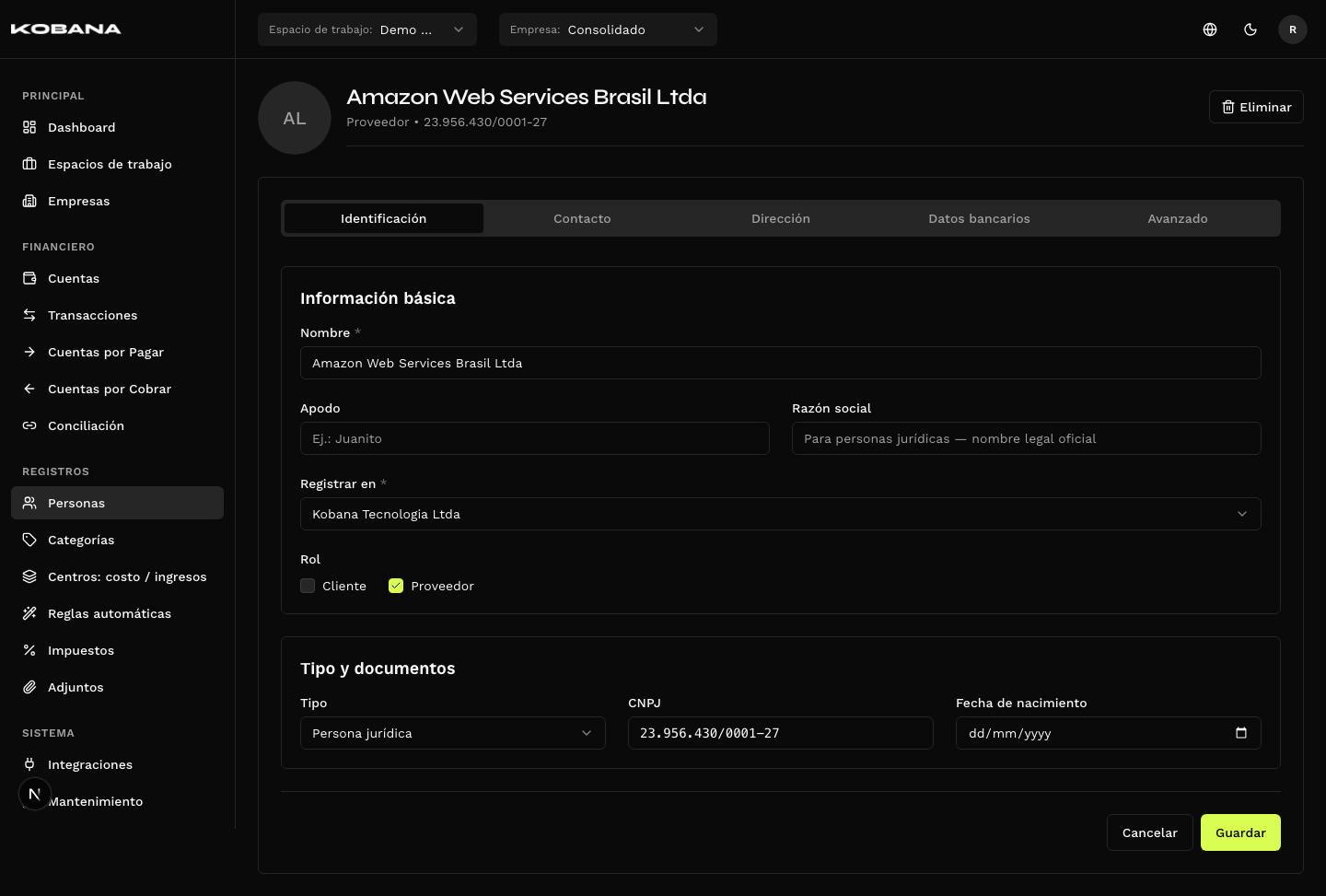Open Dashboard in the sidebar
The image size is (1326, 896).
tap(117, 127)
